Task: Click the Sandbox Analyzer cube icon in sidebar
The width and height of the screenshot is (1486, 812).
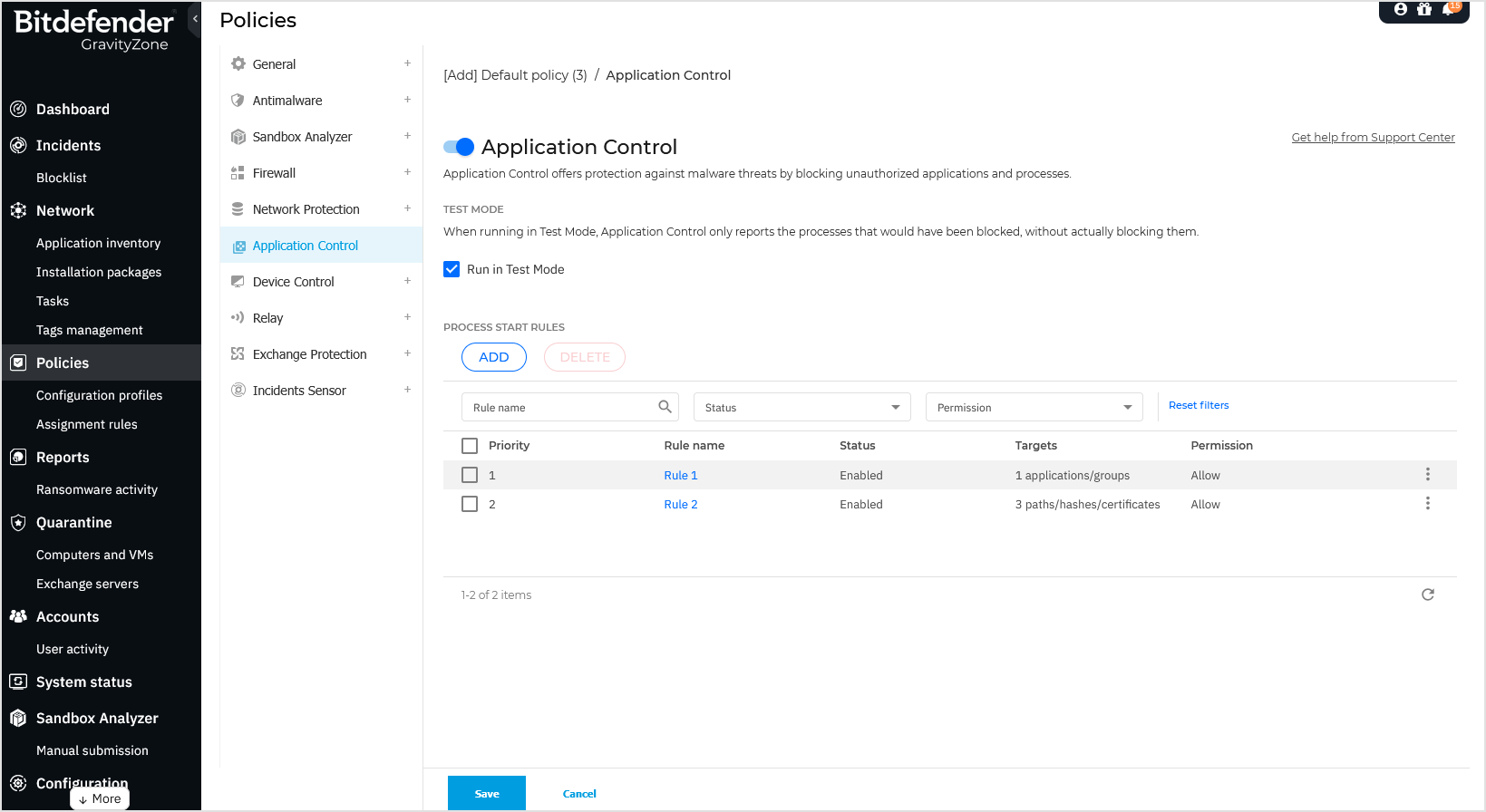Action: [18, 718]
